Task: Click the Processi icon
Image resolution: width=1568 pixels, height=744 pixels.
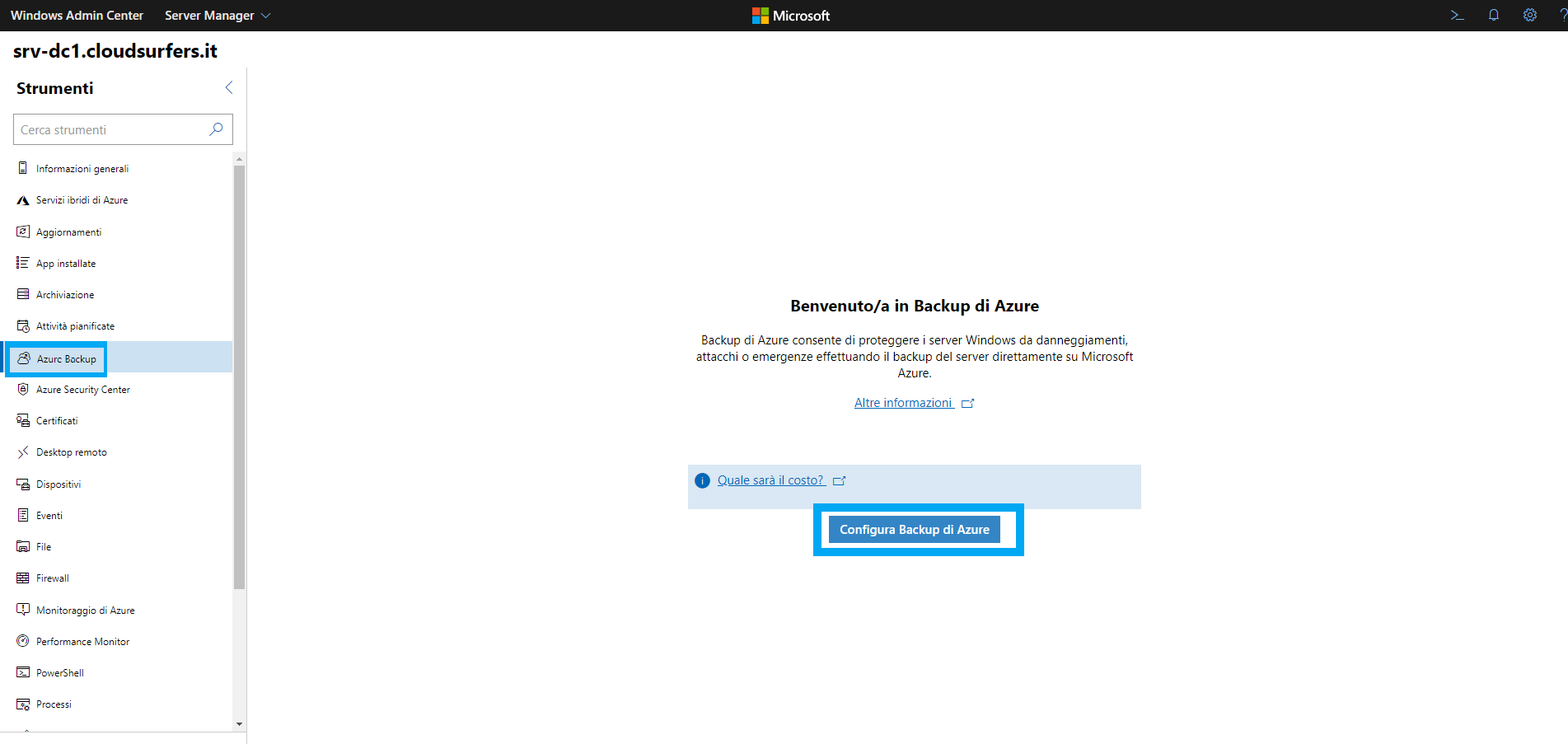Action: (x=23, y=704)
